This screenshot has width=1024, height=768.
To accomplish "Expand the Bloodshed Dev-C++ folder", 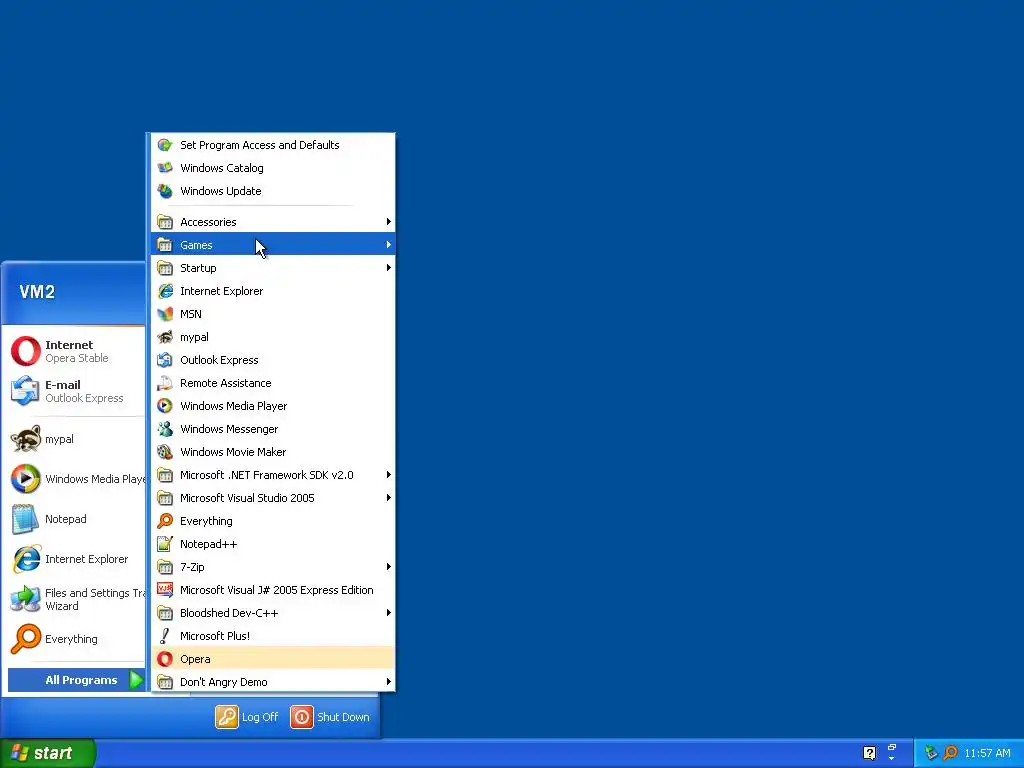I will [x=273, y=613].
